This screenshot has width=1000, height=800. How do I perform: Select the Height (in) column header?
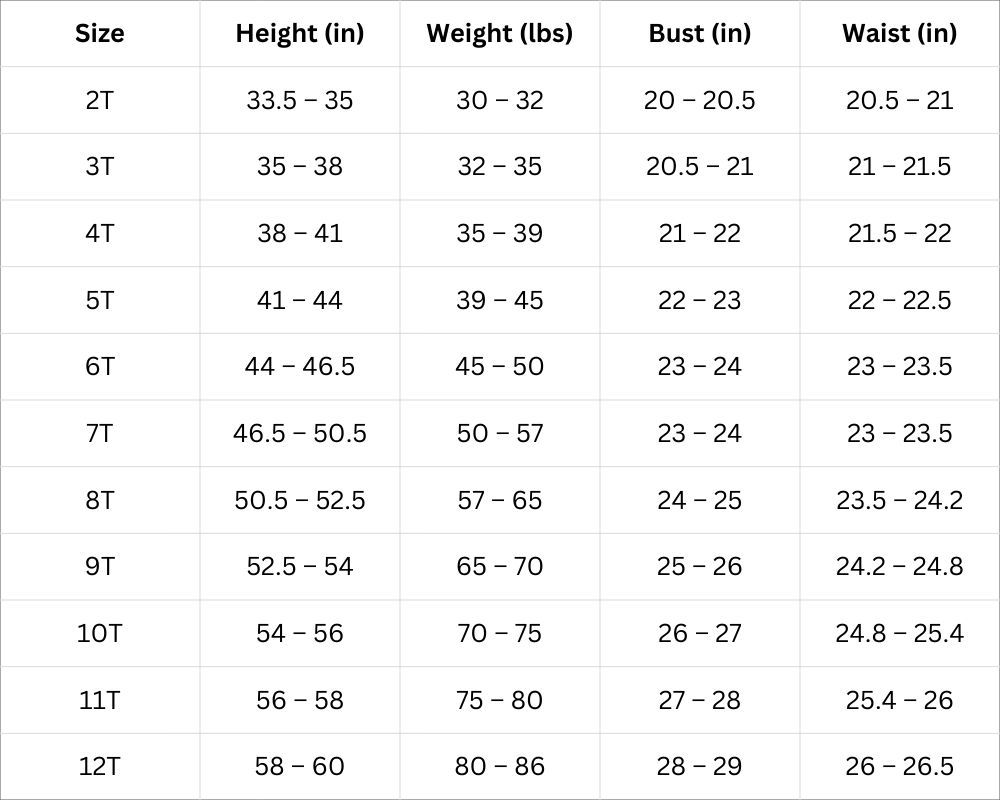click(300, 33)
